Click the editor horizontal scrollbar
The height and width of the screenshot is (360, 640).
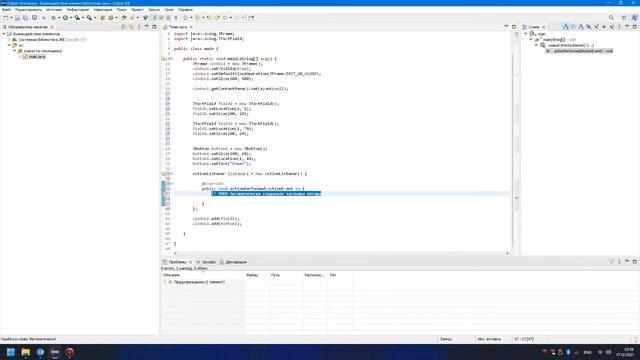(341, 253)
